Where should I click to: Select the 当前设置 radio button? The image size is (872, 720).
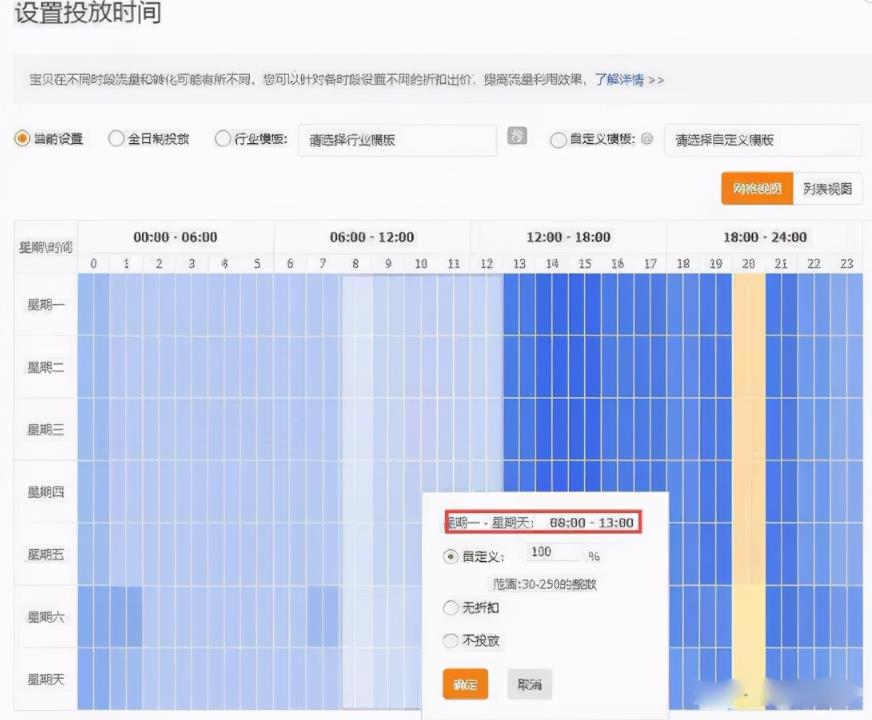point(22,138)
